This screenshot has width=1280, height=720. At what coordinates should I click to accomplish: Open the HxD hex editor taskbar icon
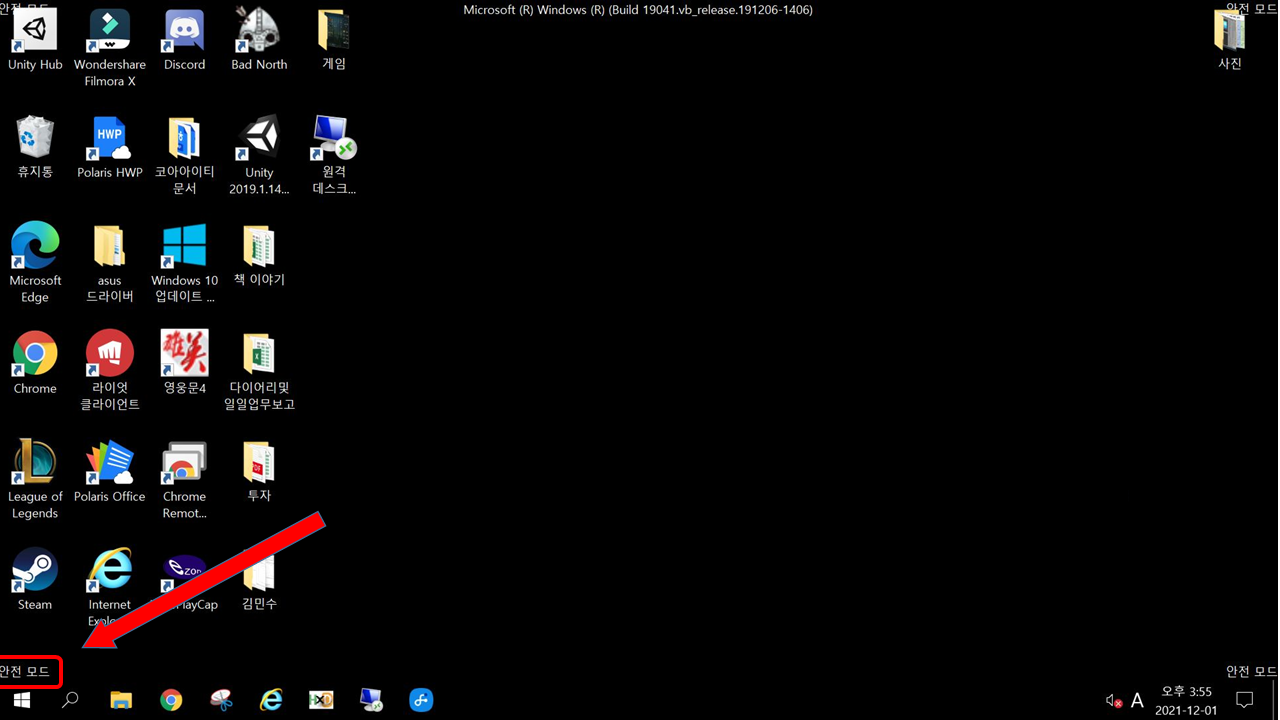321,700
